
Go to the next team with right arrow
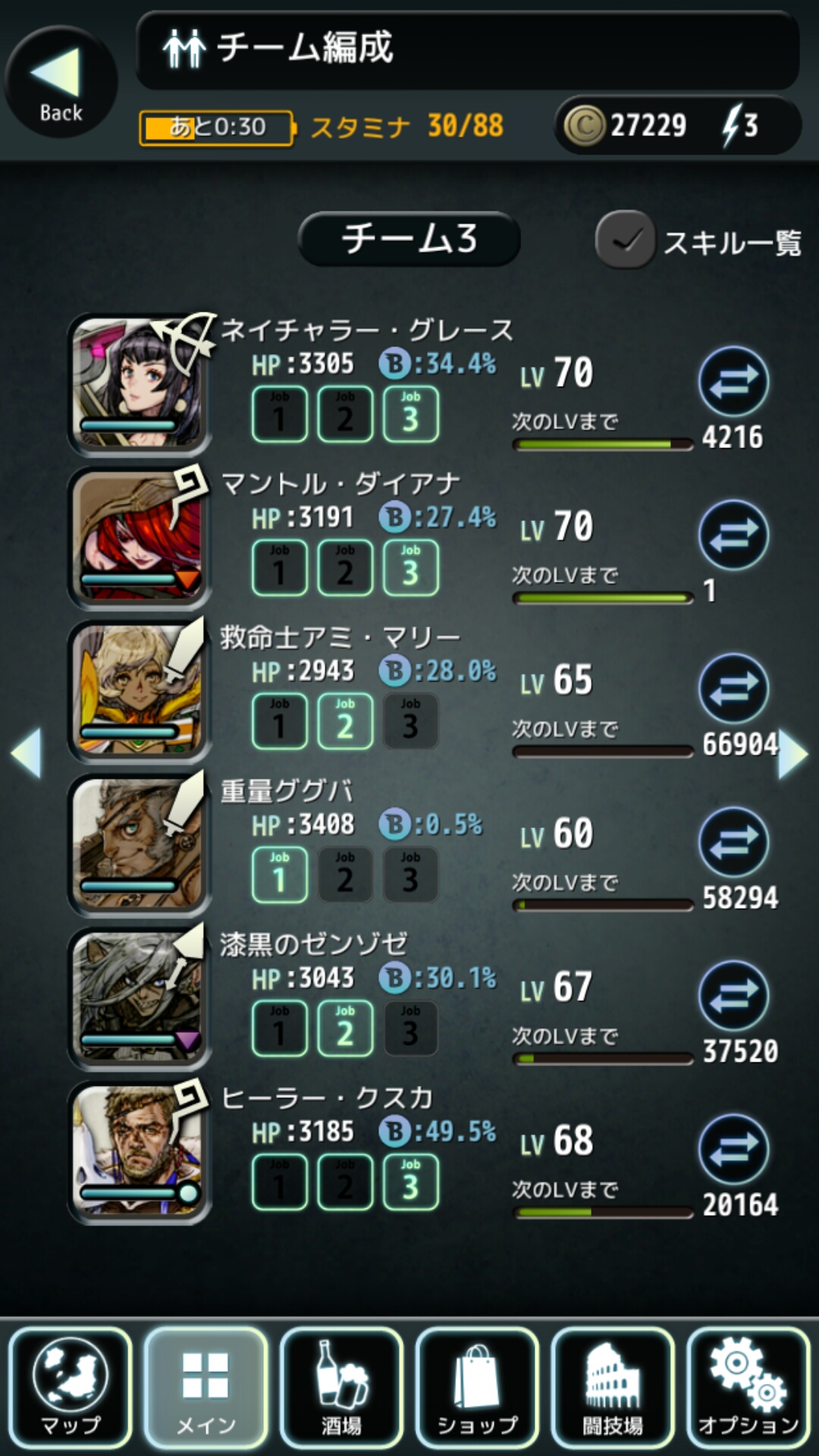coord(793,753)
